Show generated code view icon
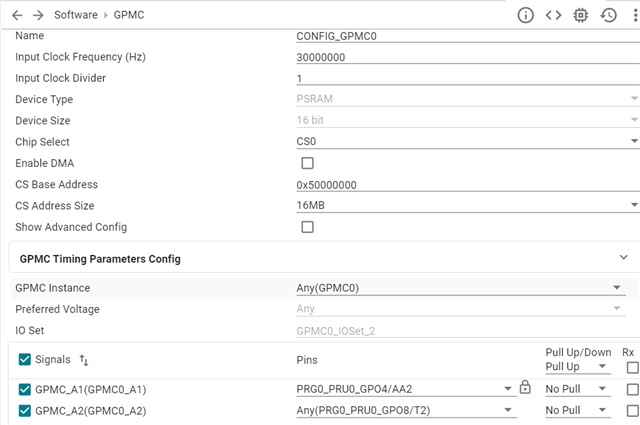This screenshot has height=425, width=640. [553, 15]
